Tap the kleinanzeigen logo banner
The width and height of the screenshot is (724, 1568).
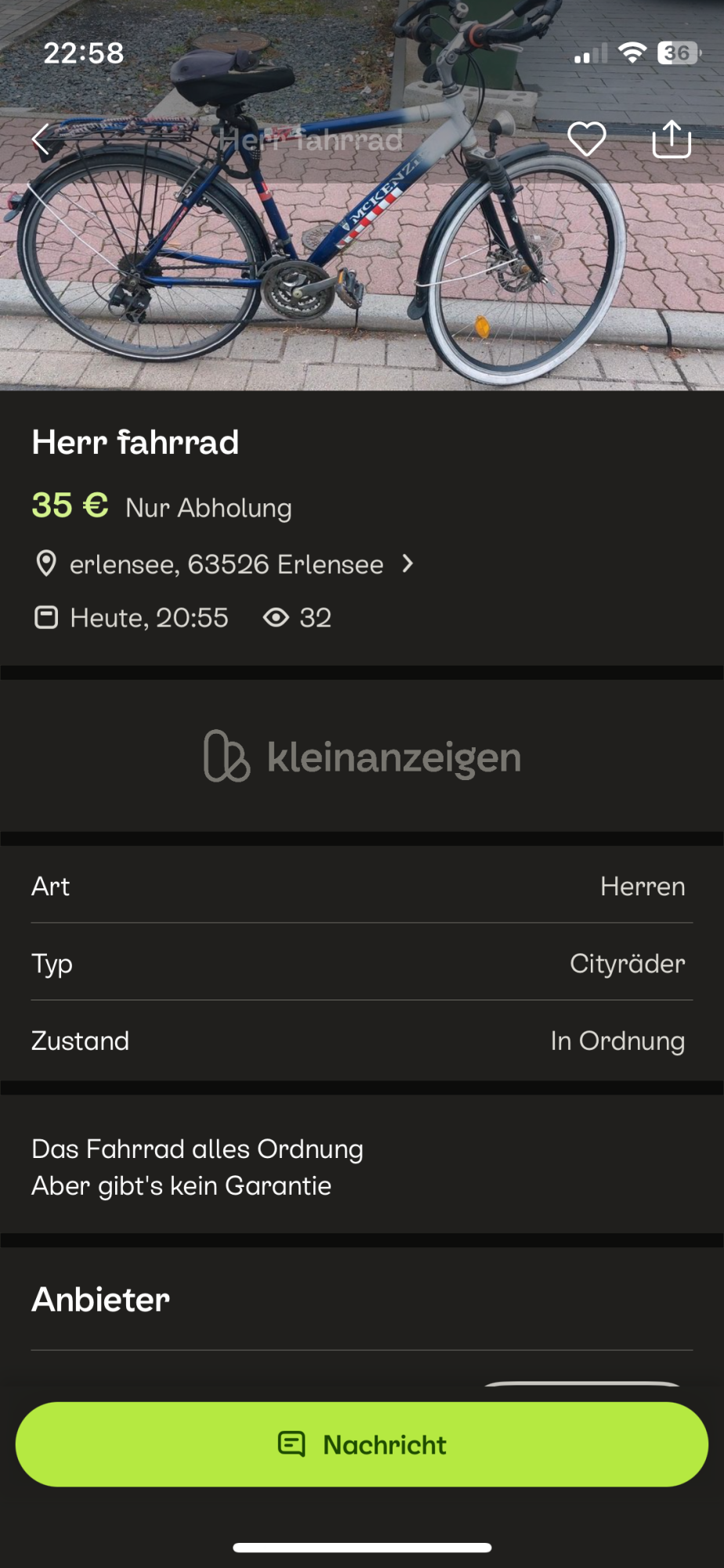tap(362, 757)
